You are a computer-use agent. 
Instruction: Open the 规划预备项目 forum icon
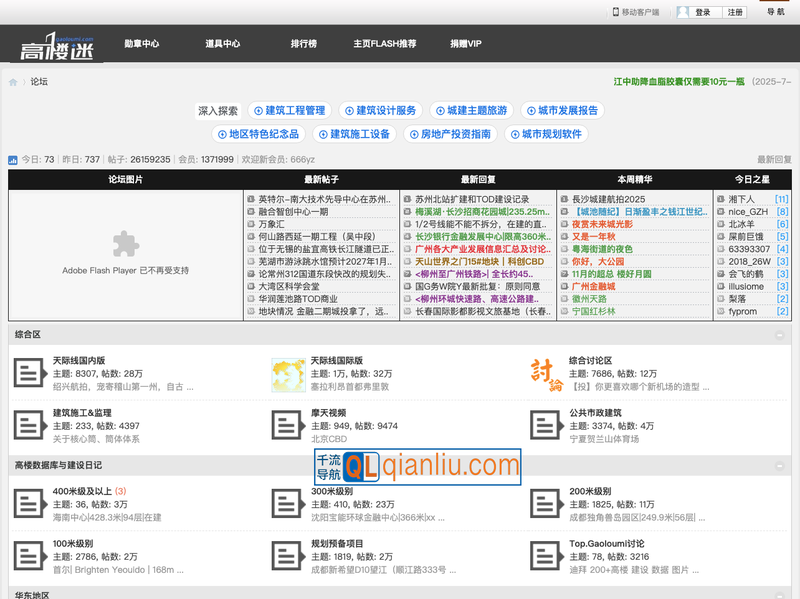288,556
